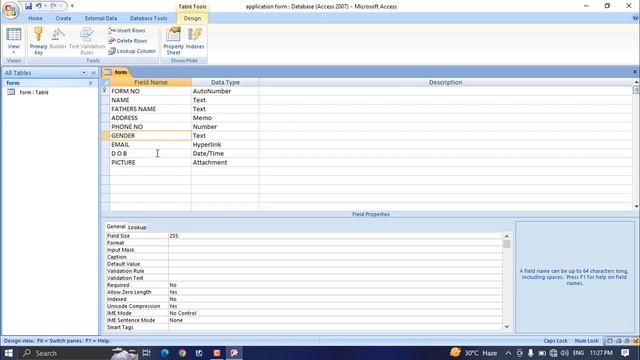Select the ADDRESS field name cell
Image resolution: width=640 pixels, height=360 pixels.
(151, 118)
